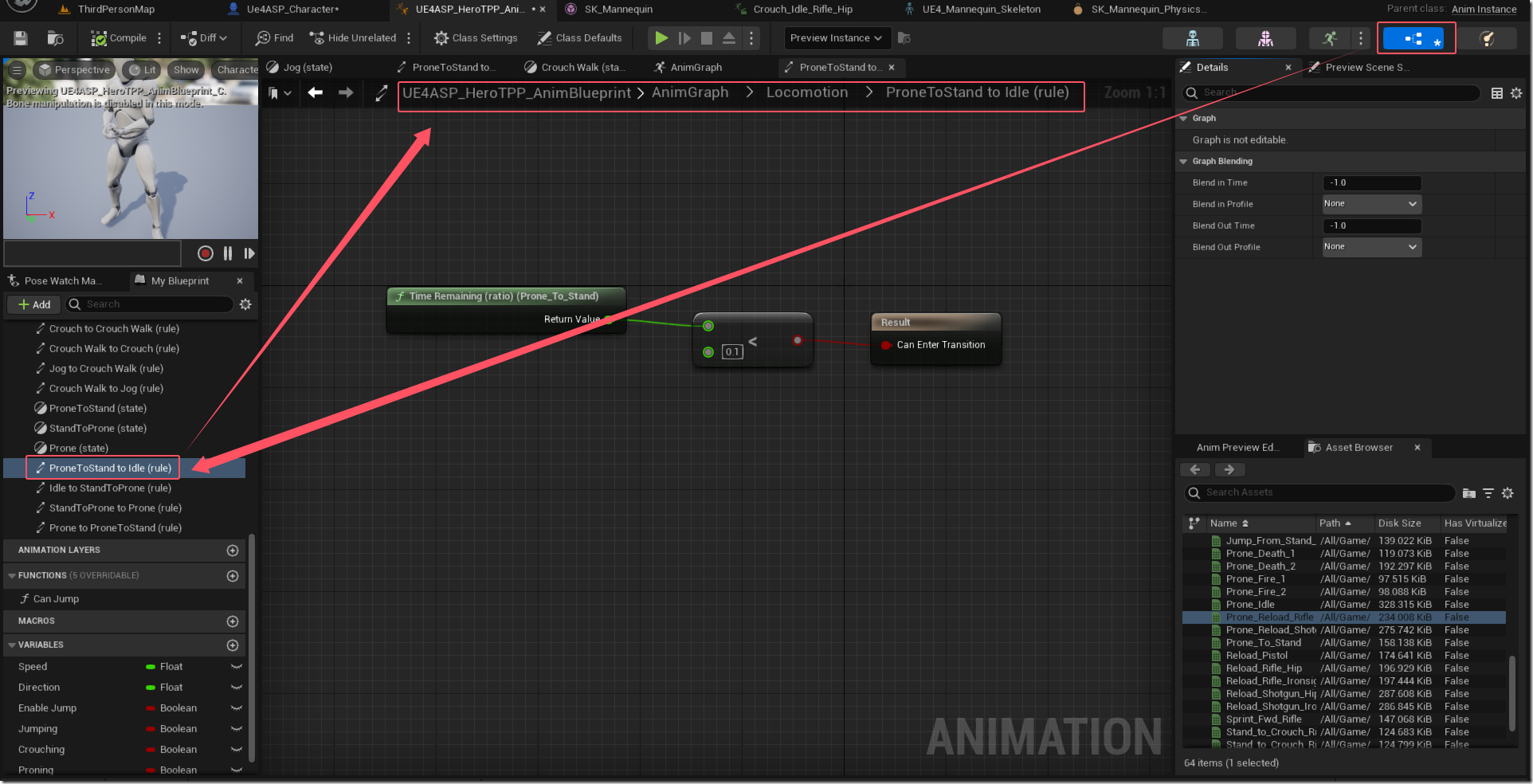
Task: Toggle visibility eye for Enable Jump variable
Action: (236, 708)
